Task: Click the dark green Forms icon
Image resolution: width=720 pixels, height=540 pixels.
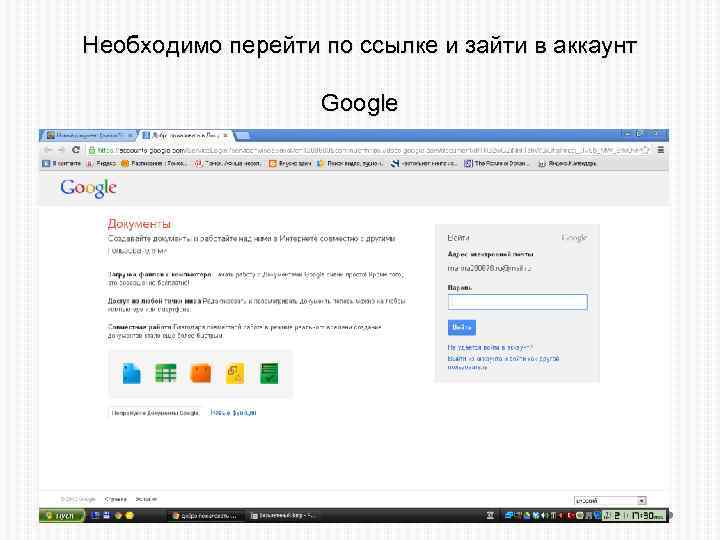Action: click(269, 373)
